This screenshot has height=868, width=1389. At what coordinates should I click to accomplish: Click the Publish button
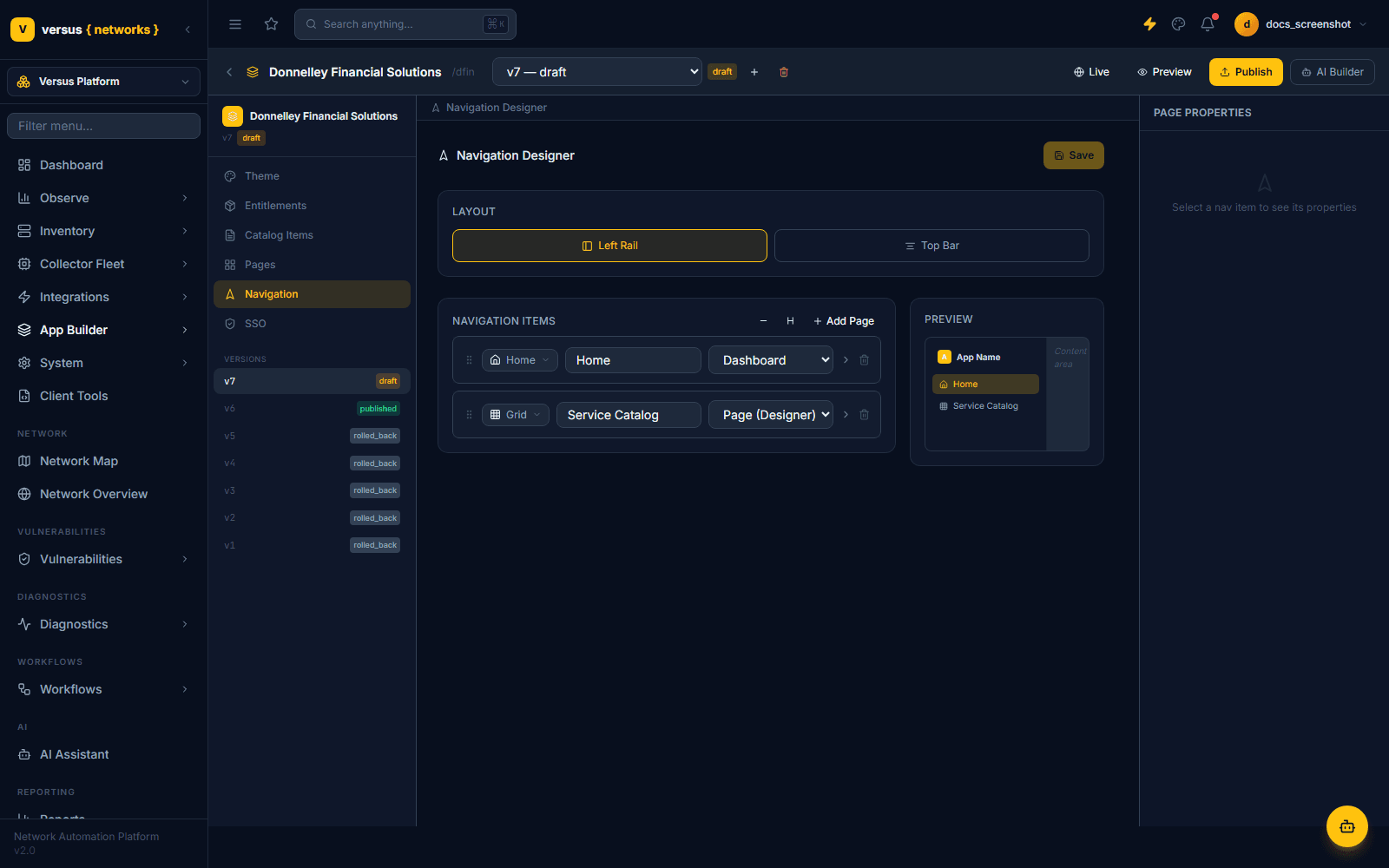click(x=1246, y=72)
